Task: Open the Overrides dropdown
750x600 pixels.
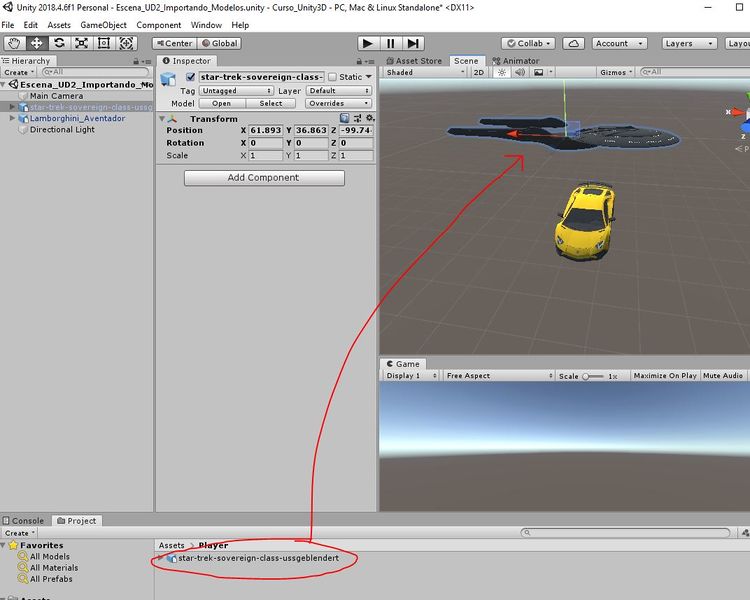Action: 339,103
